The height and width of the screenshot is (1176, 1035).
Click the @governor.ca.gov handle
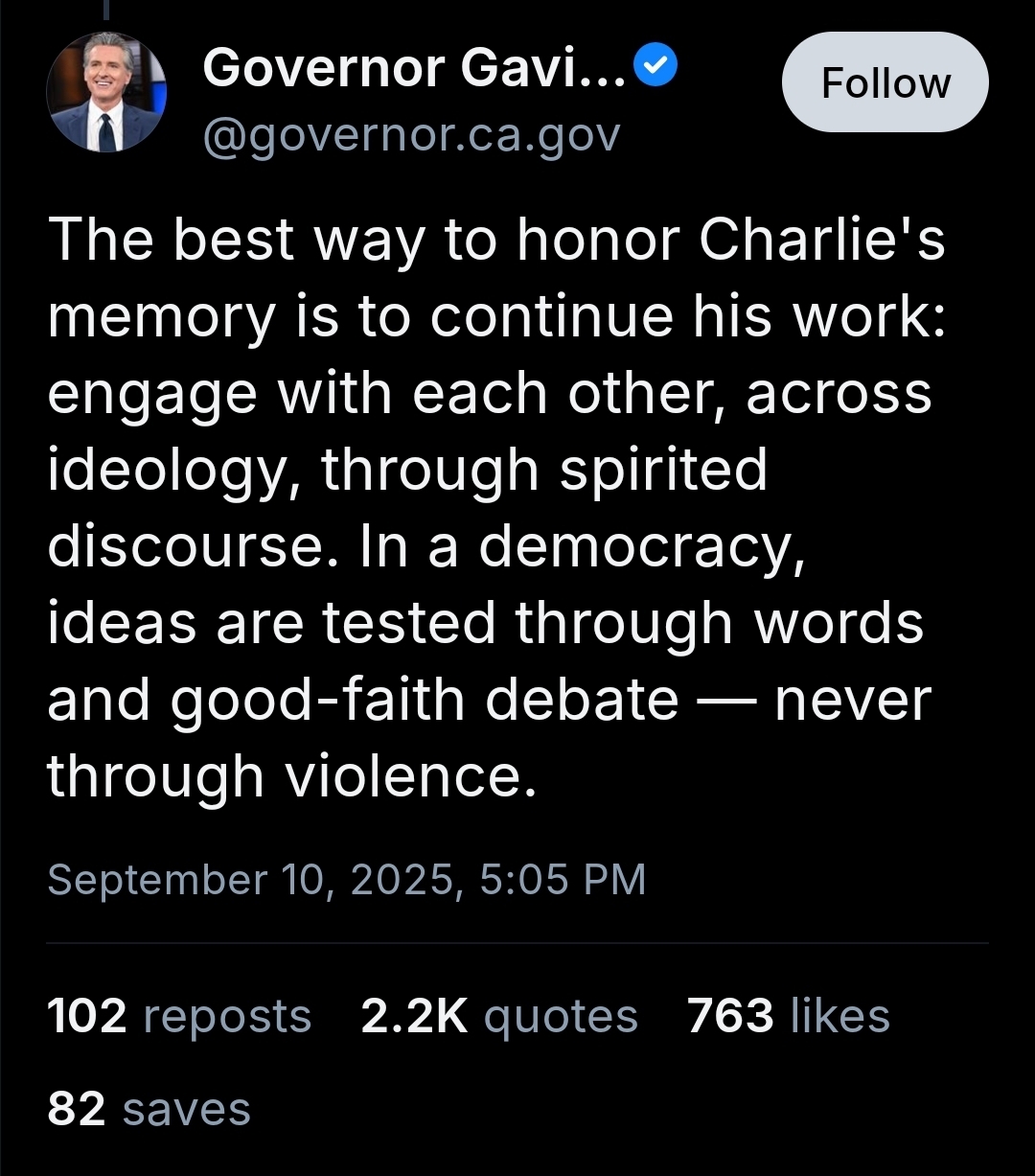(x=411, y=135)
